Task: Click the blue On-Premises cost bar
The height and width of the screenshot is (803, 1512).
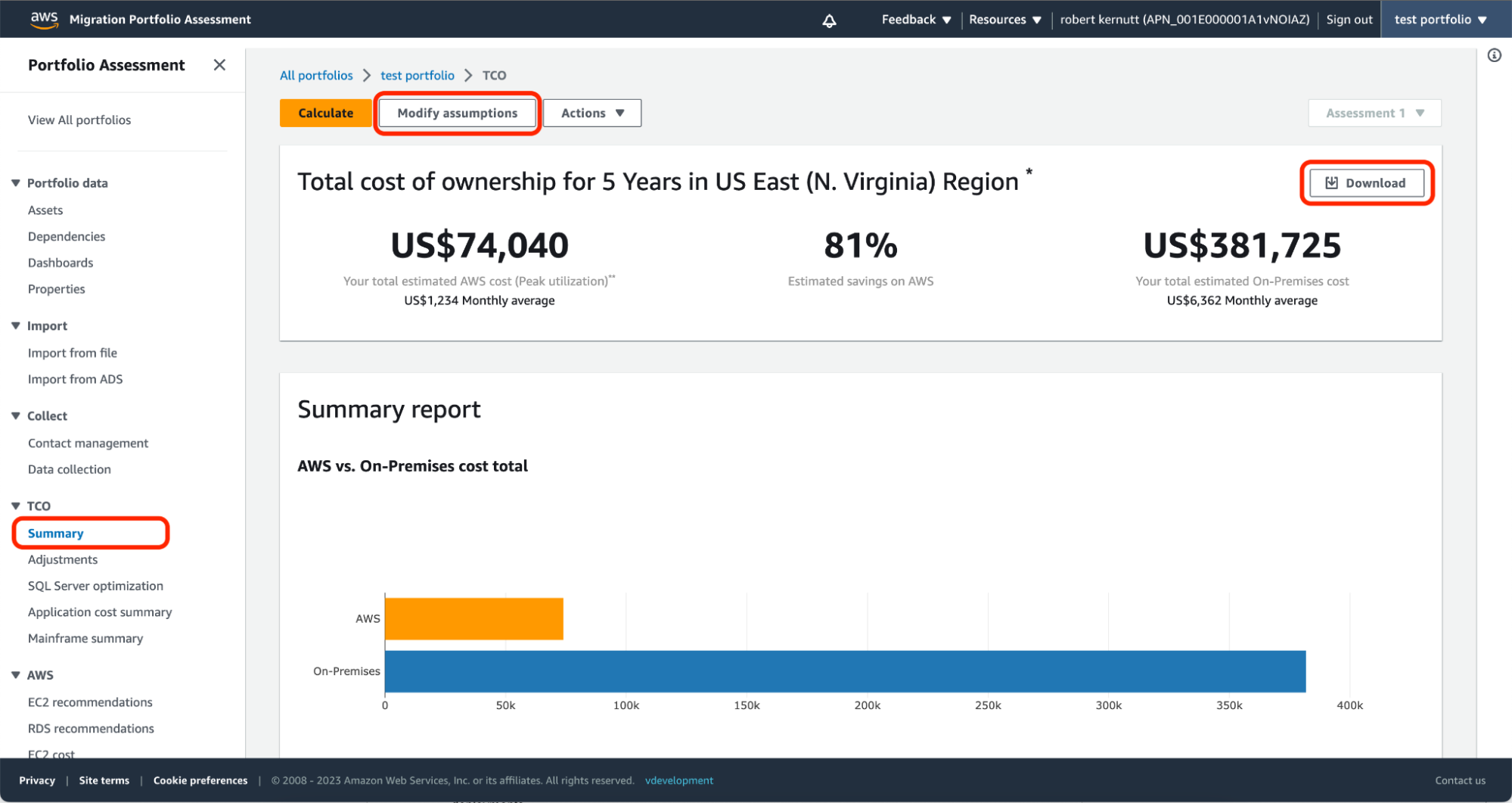Action: (845, 671)
